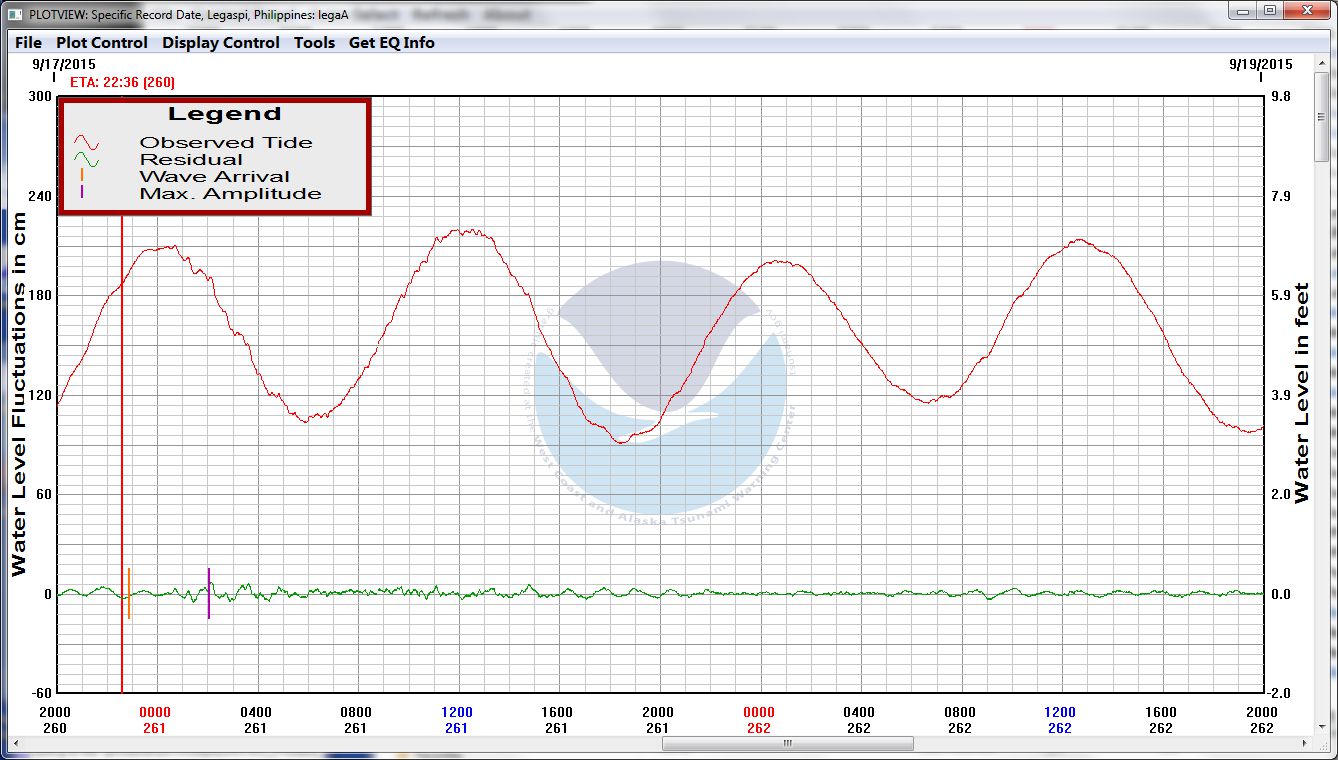Maximize the PLOTVIEW window

(x=1270, y=11)
